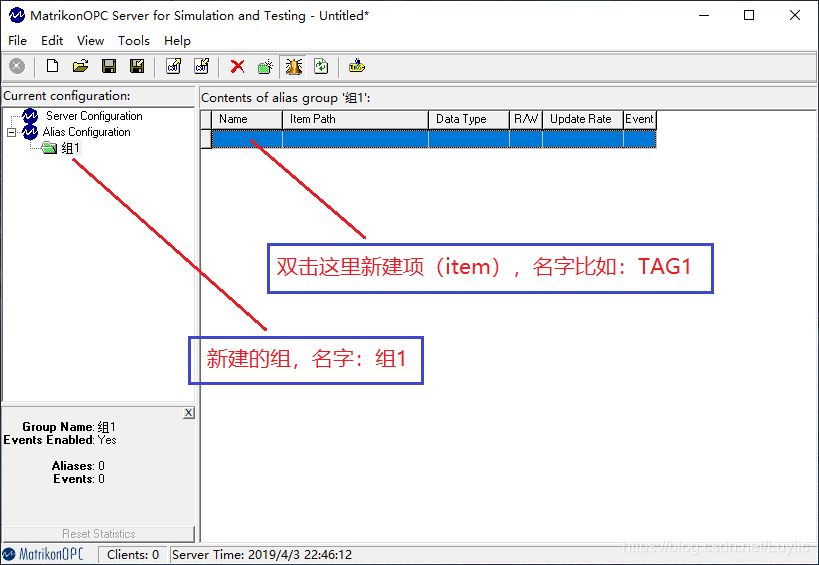Screen dimensions: 819x565
Task: Open the Help menu
Action: [178, 41]
